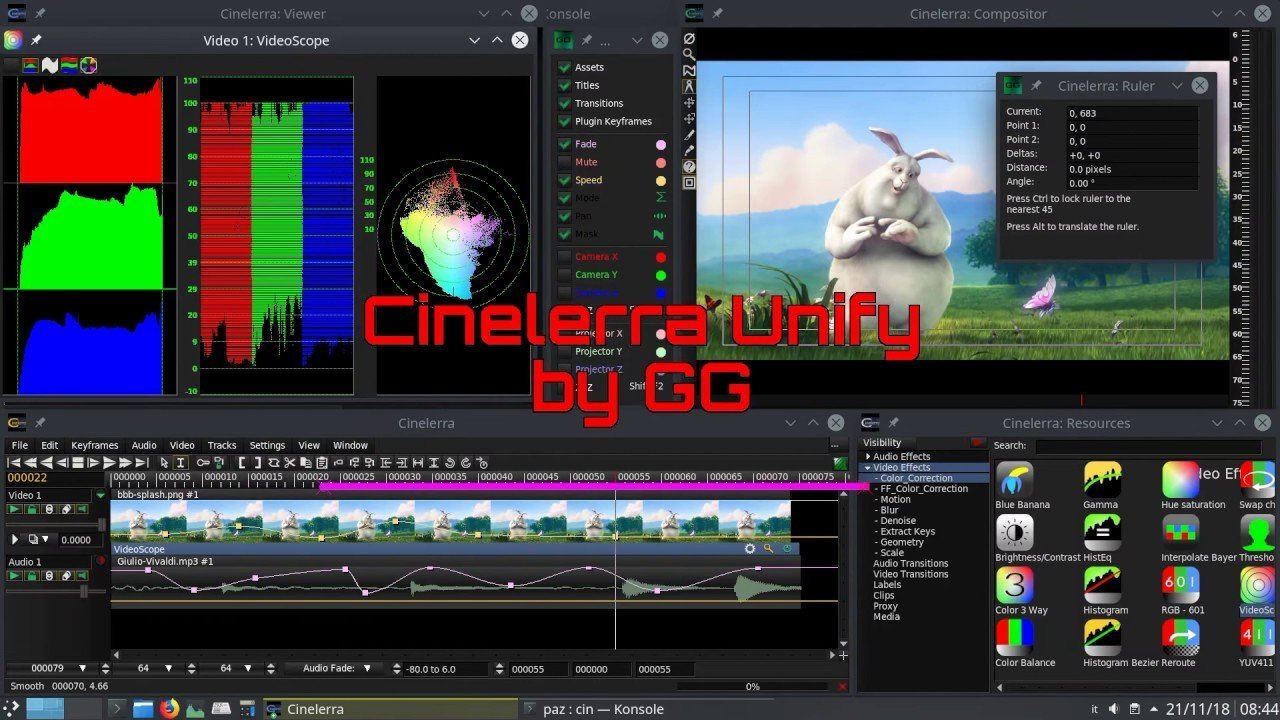Toggle the Plugin Keyframes checkbox
This screenshot has height=720, width=1280.
[565, 121]
